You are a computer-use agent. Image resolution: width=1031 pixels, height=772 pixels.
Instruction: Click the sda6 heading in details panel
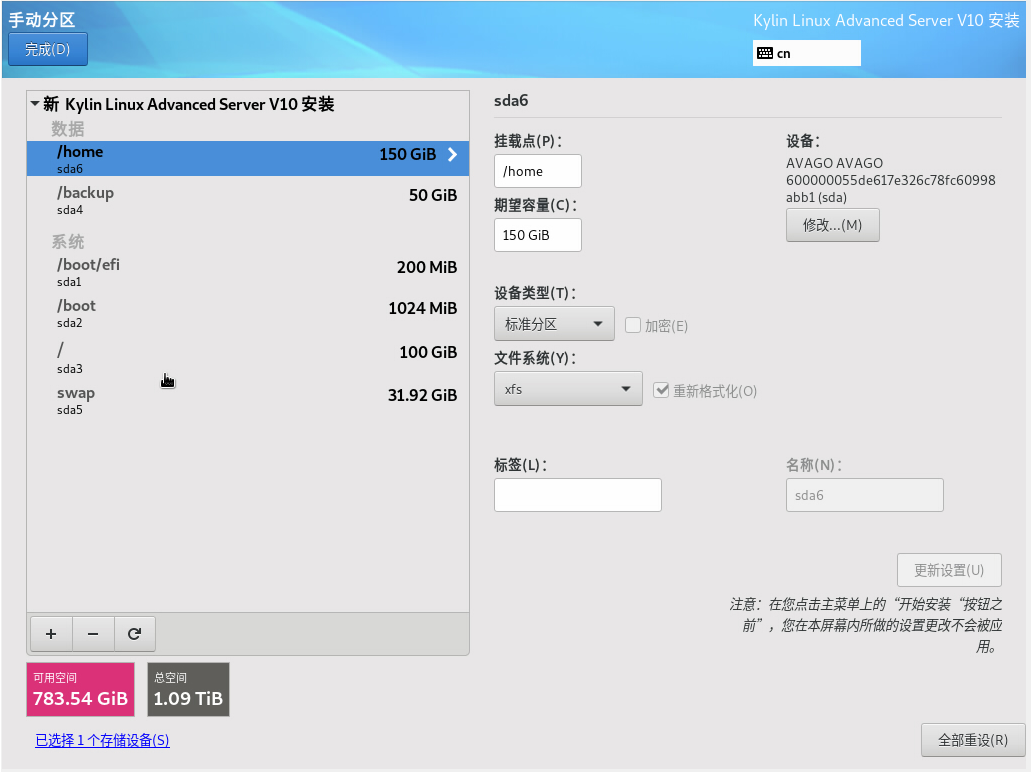click(x=511, y=101)
